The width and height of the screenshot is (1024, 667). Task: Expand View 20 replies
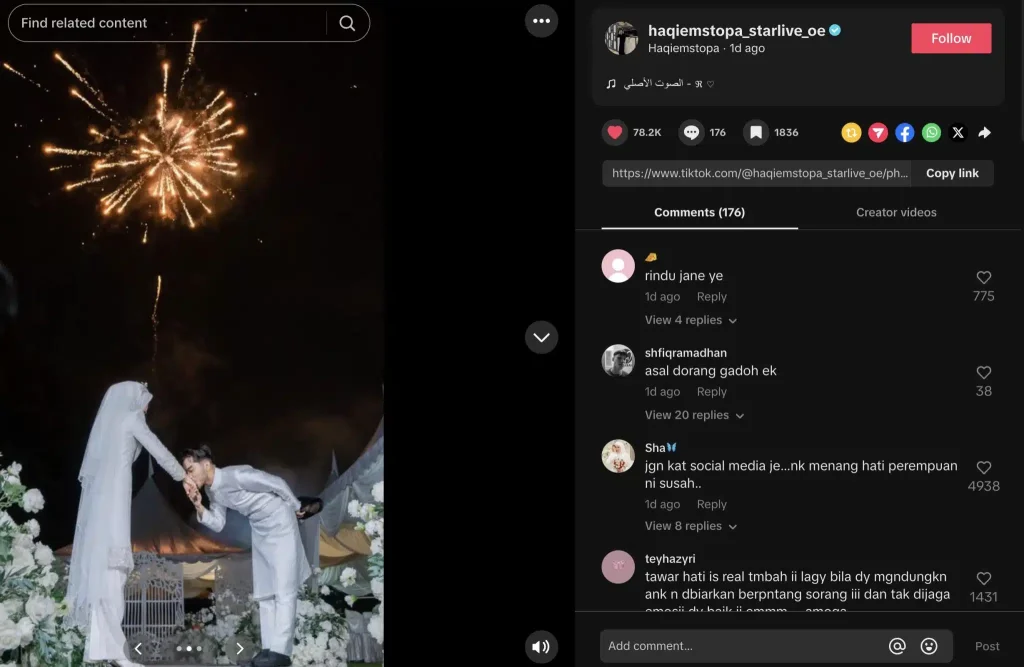694,415
